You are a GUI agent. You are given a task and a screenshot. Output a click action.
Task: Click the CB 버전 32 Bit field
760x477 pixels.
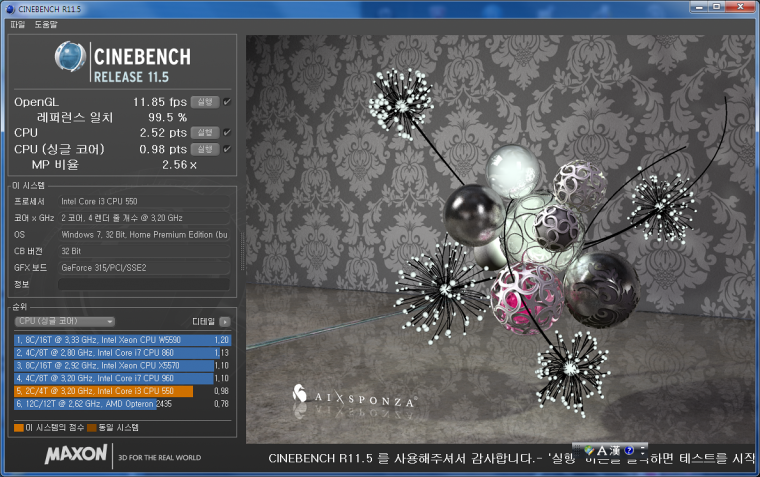point(144,251)
